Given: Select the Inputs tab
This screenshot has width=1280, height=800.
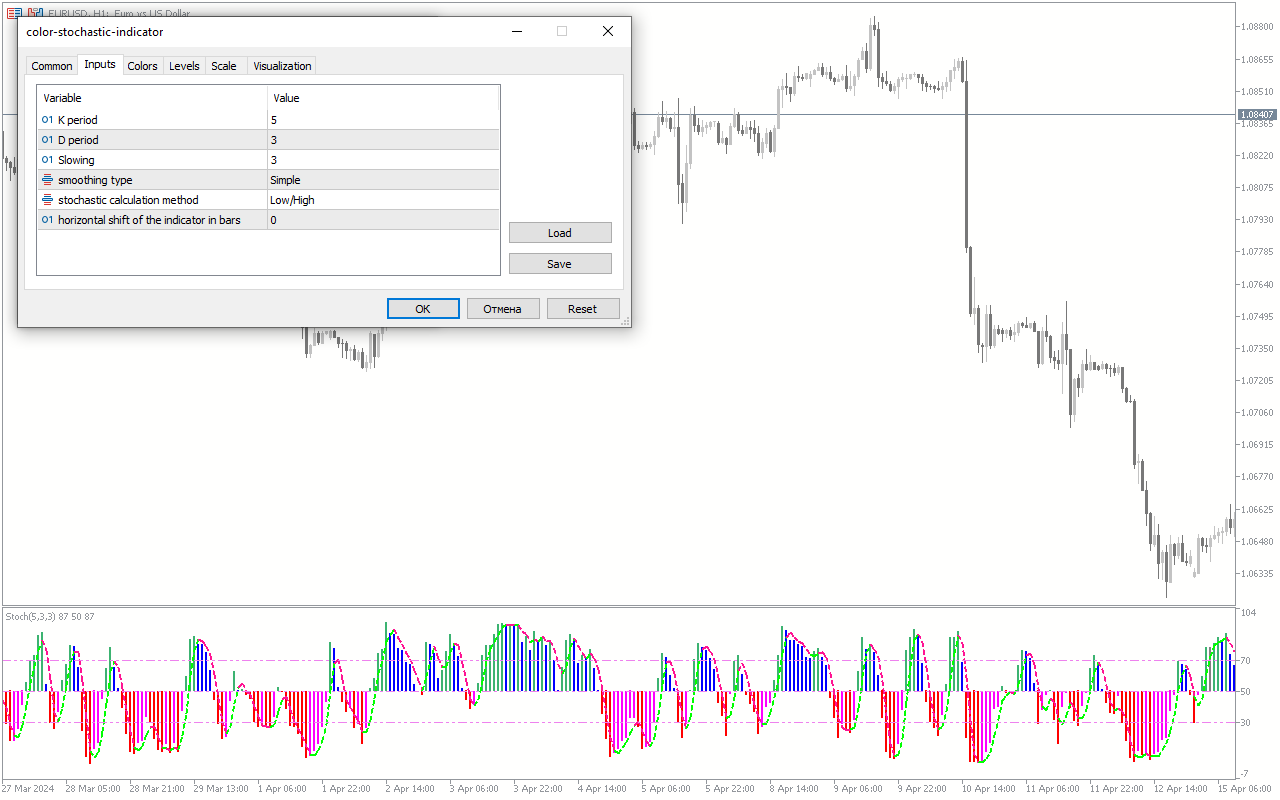Looking at the screenshot, I should 100,64.
